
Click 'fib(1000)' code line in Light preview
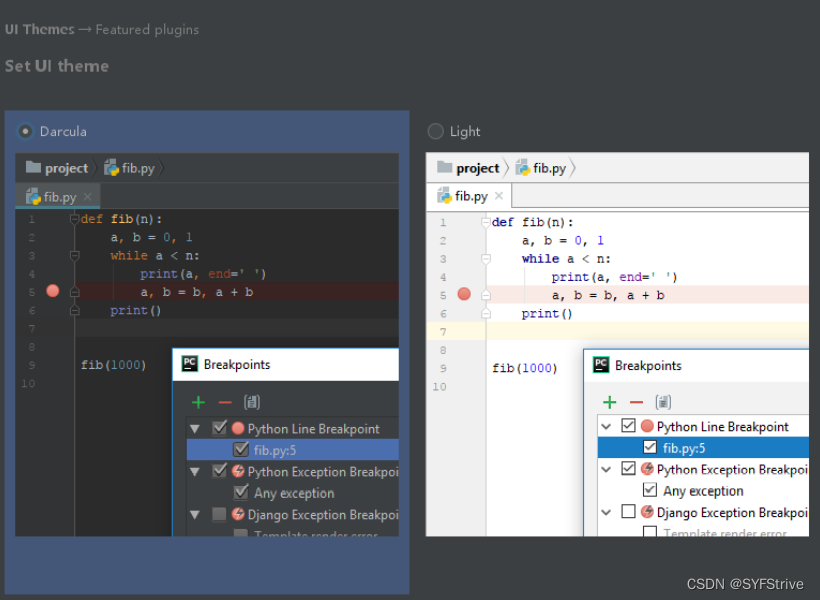point(525,368)
